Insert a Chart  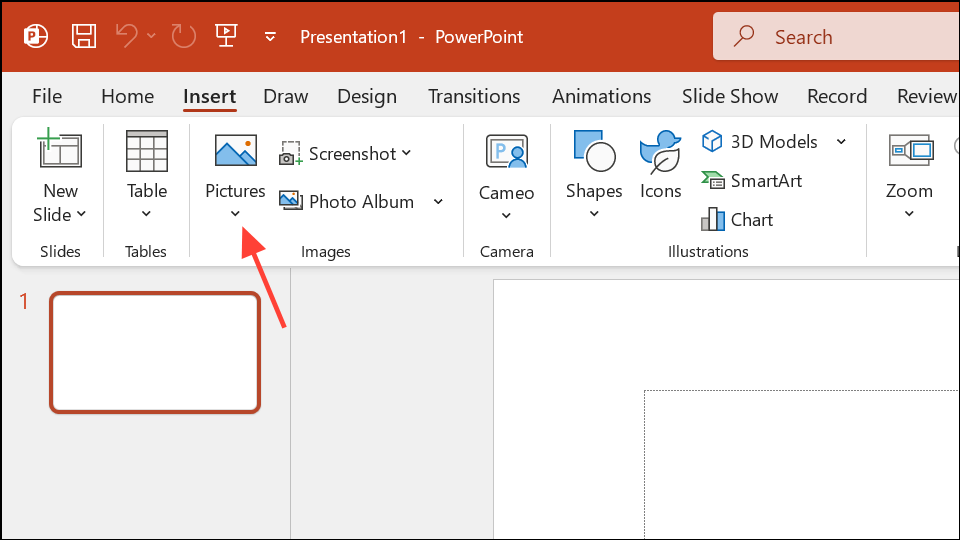tap(737, 219)
